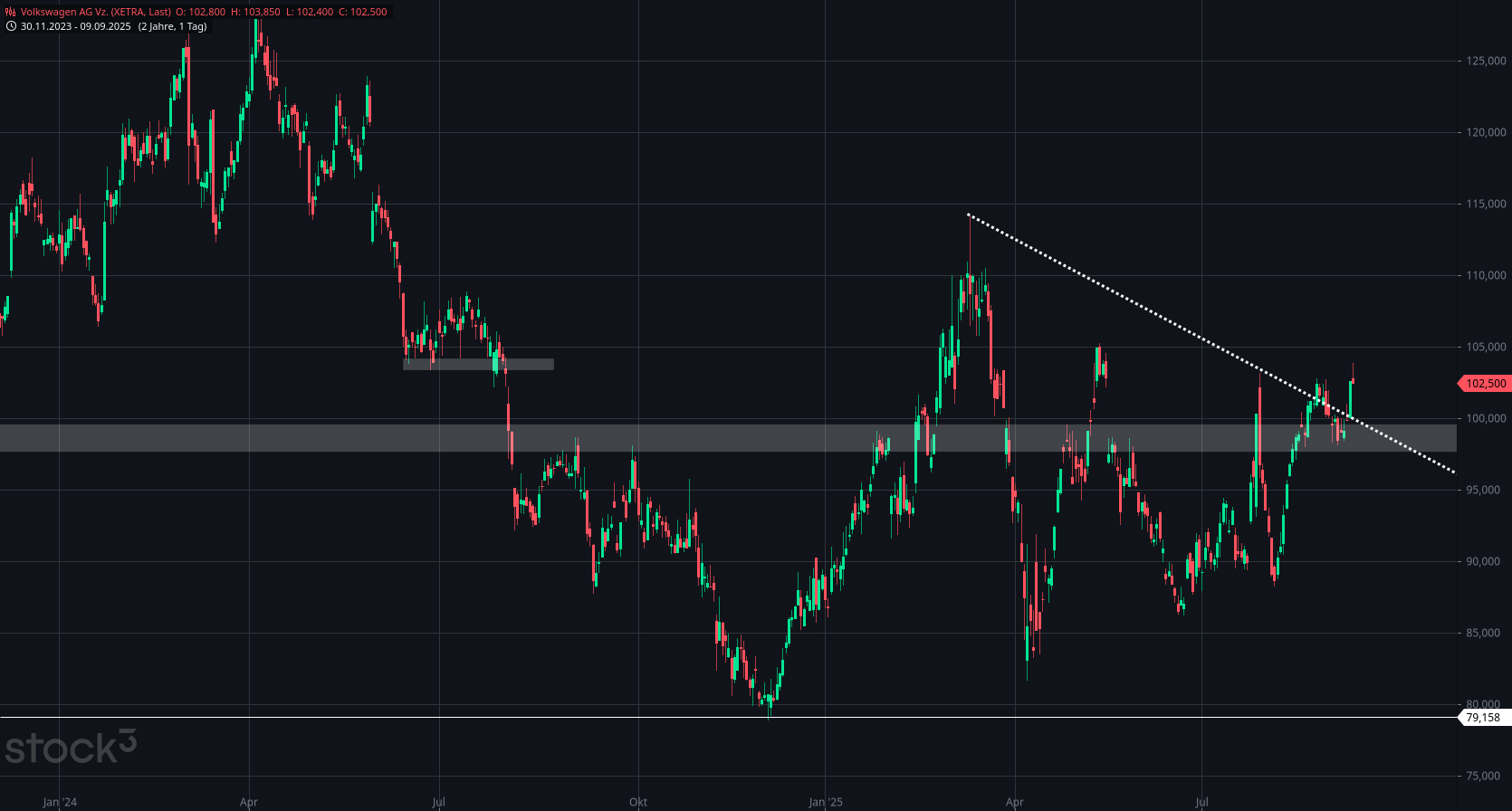Click the closing price value C: 102,500
This screenshot has height=811, width=1512.
[362, 12]
